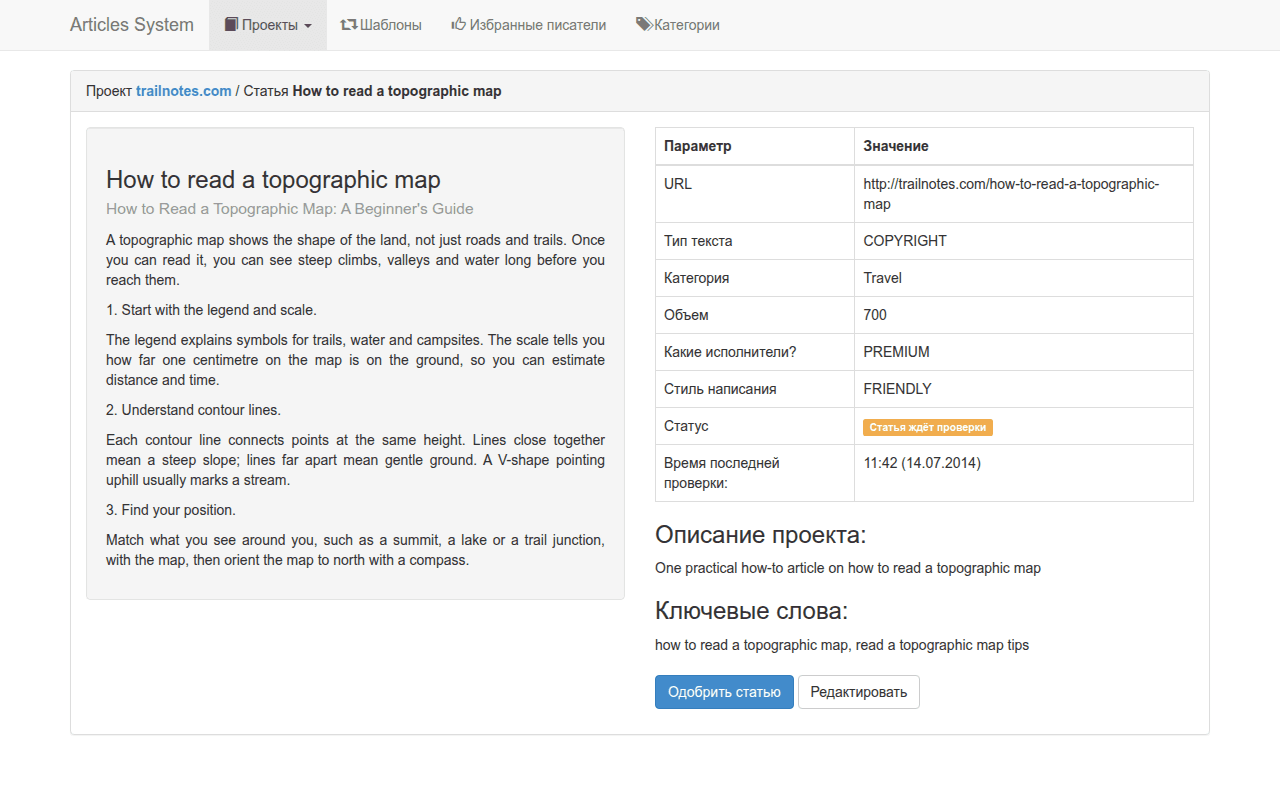1280x800 pixels.
Task: Click the Параметр column header
Action: [x=698, y=146]
